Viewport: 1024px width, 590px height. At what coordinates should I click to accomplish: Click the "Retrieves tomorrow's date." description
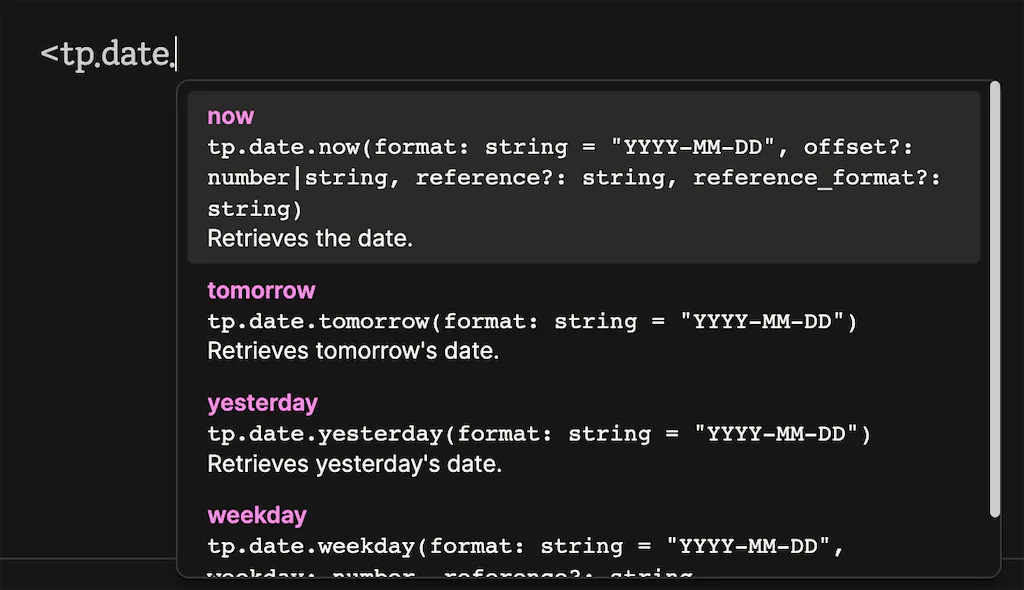coord(352,352)
